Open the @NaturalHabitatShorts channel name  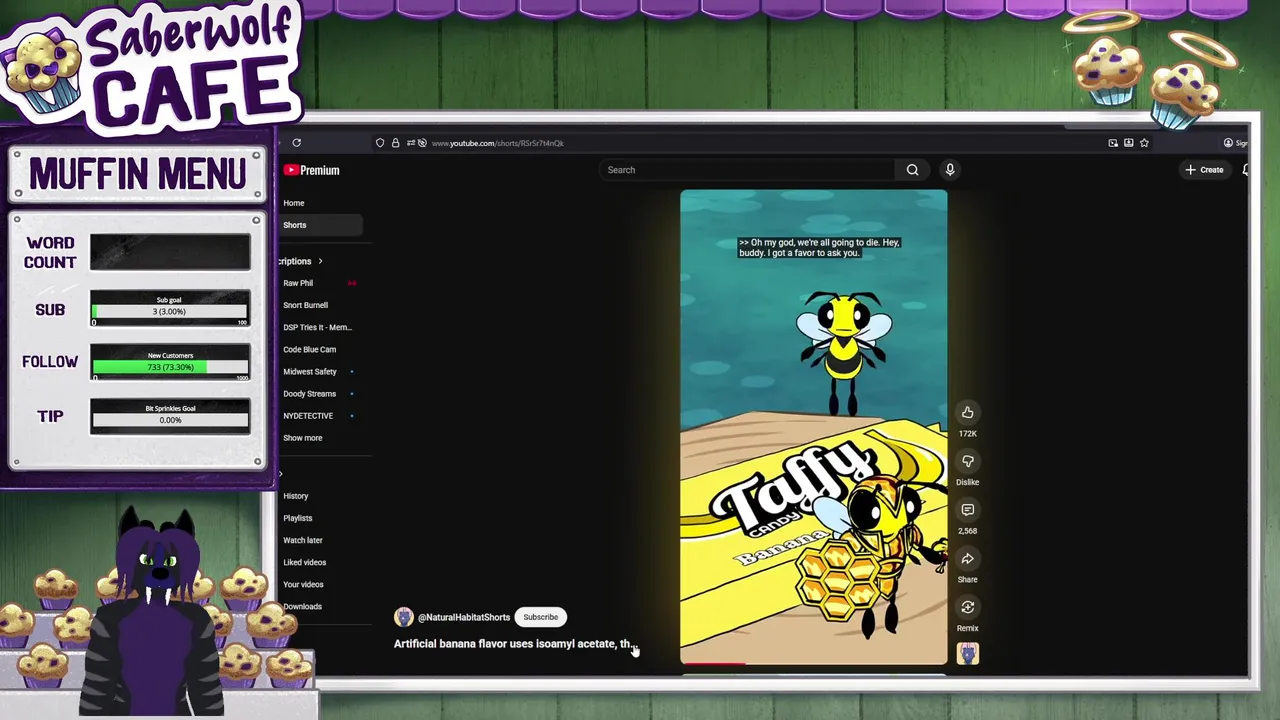tap(464, 617)
